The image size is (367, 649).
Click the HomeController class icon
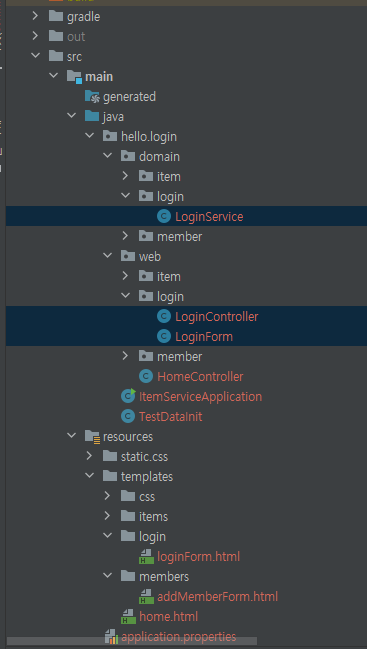click(x=146, y=376)
